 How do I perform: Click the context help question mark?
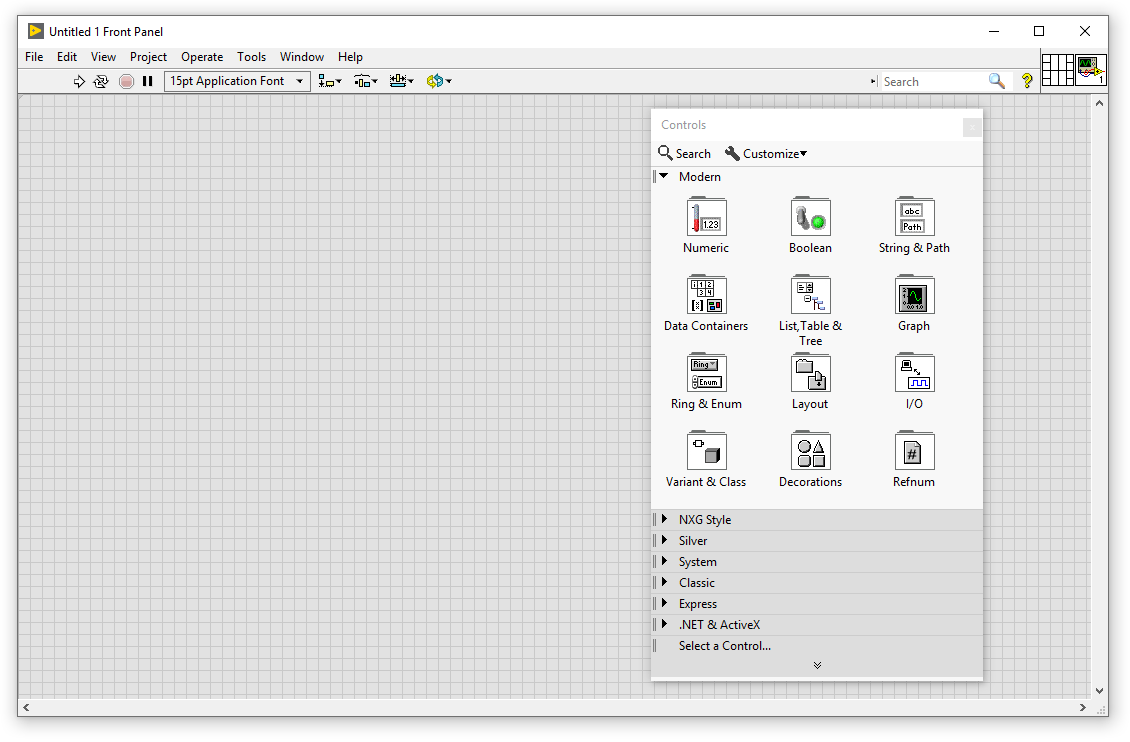coord(1027,81)
